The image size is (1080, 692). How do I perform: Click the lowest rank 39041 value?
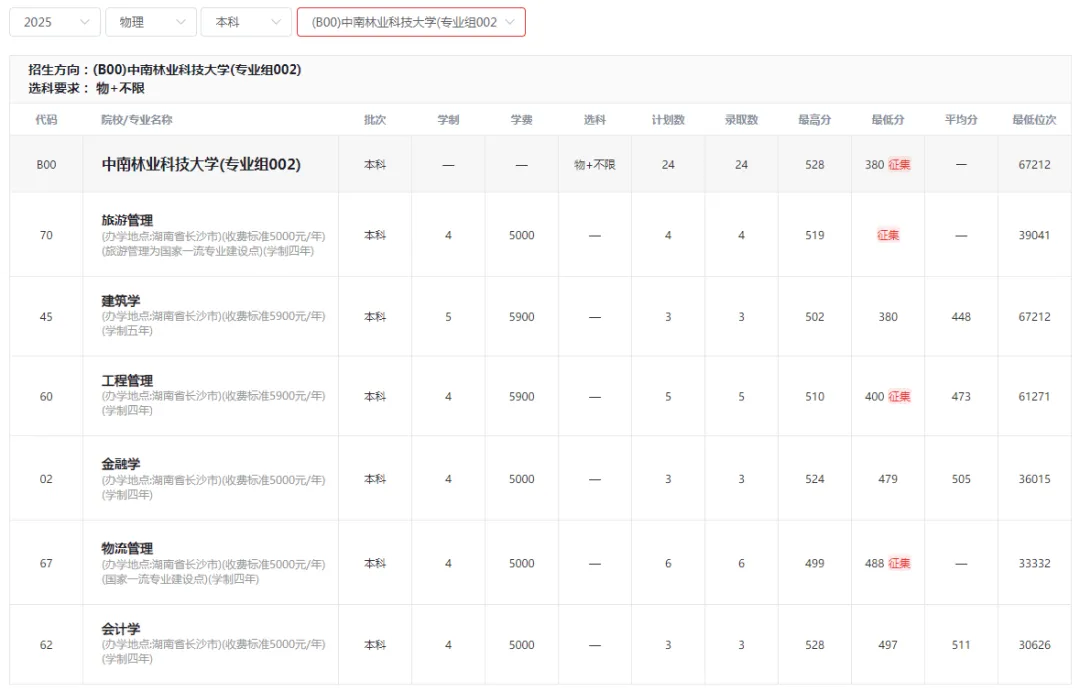point(1035,235)
